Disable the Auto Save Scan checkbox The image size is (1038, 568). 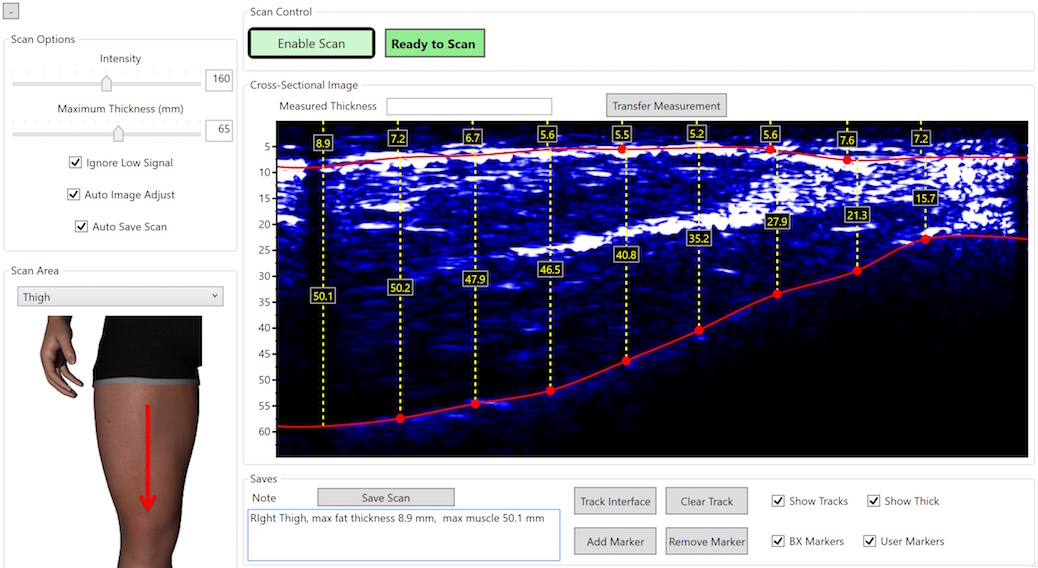82,227
